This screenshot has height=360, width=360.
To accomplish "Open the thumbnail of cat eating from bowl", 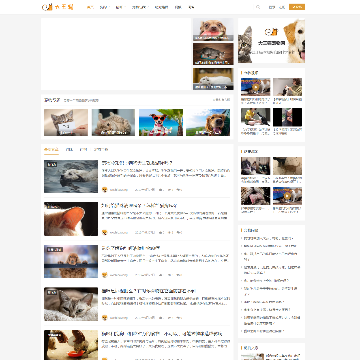I will [x=213, y=54].
